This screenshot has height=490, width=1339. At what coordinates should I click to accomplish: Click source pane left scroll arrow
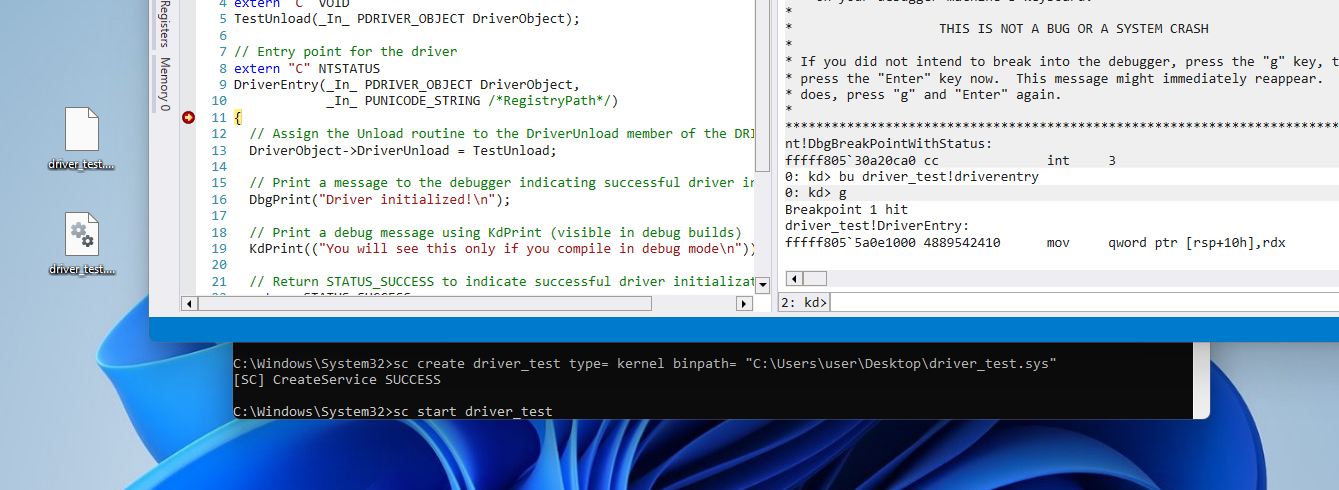[x=189, y=303]
